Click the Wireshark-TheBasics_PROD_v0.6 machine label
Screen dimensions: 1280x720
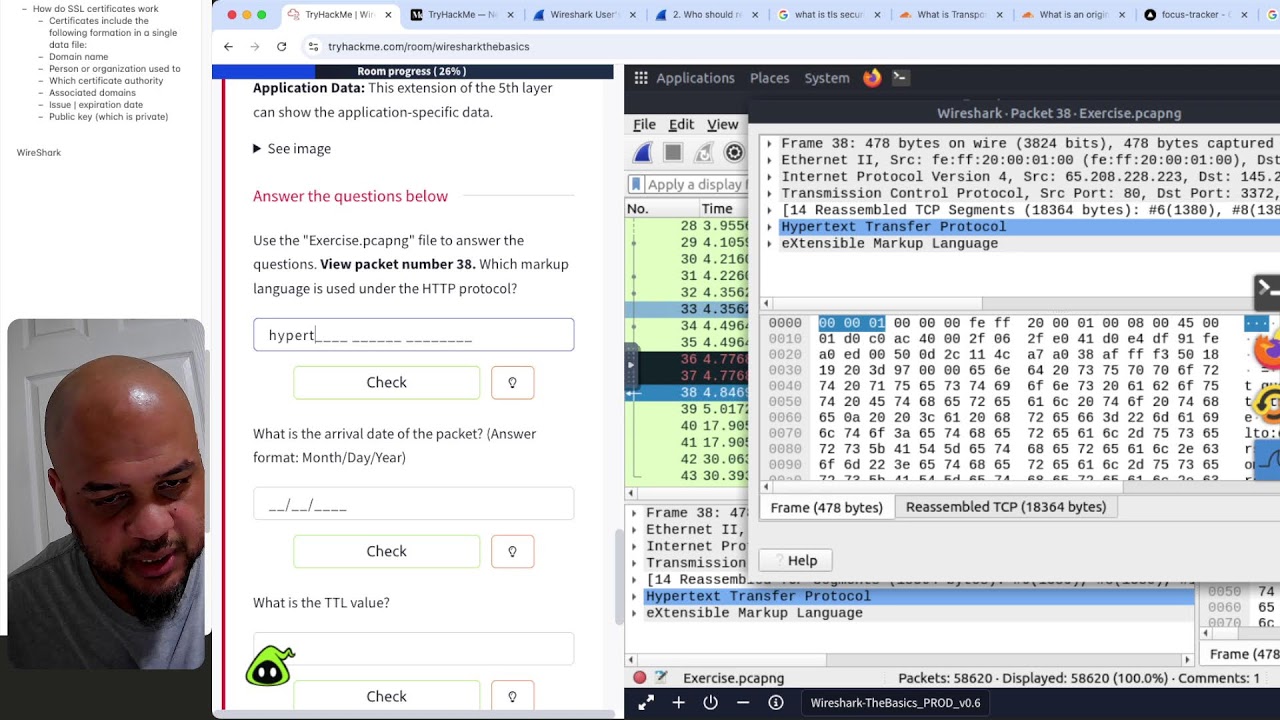895,703
